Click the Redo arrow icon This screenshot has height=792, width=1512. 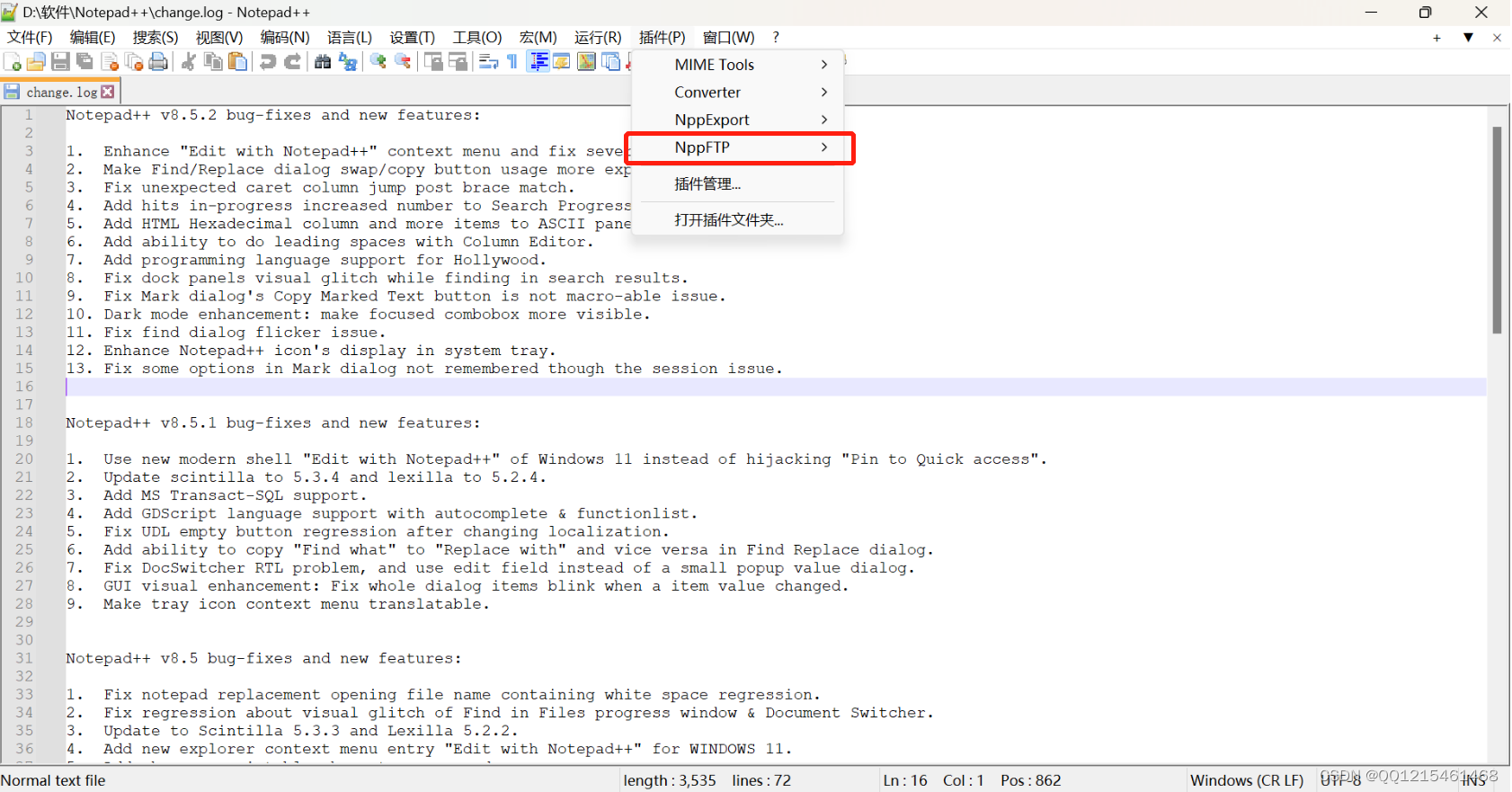click(292, 61)
